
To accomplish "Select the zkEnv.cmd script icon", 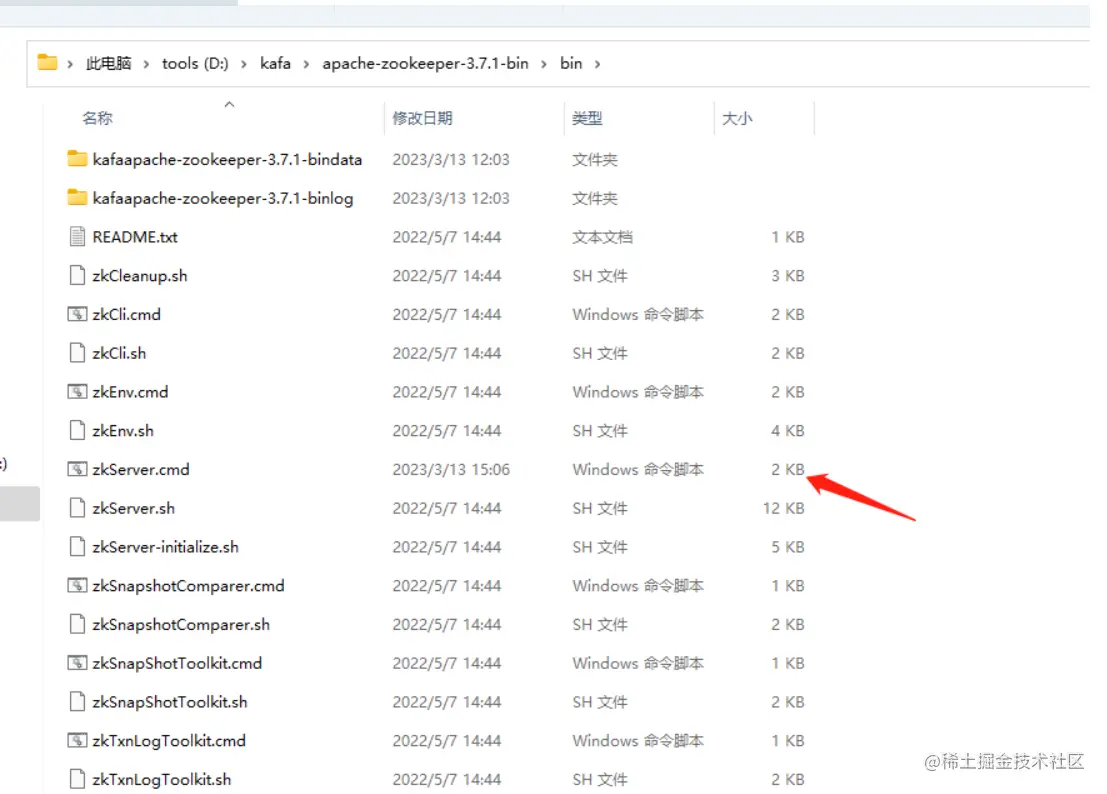I will coord(77,392).
